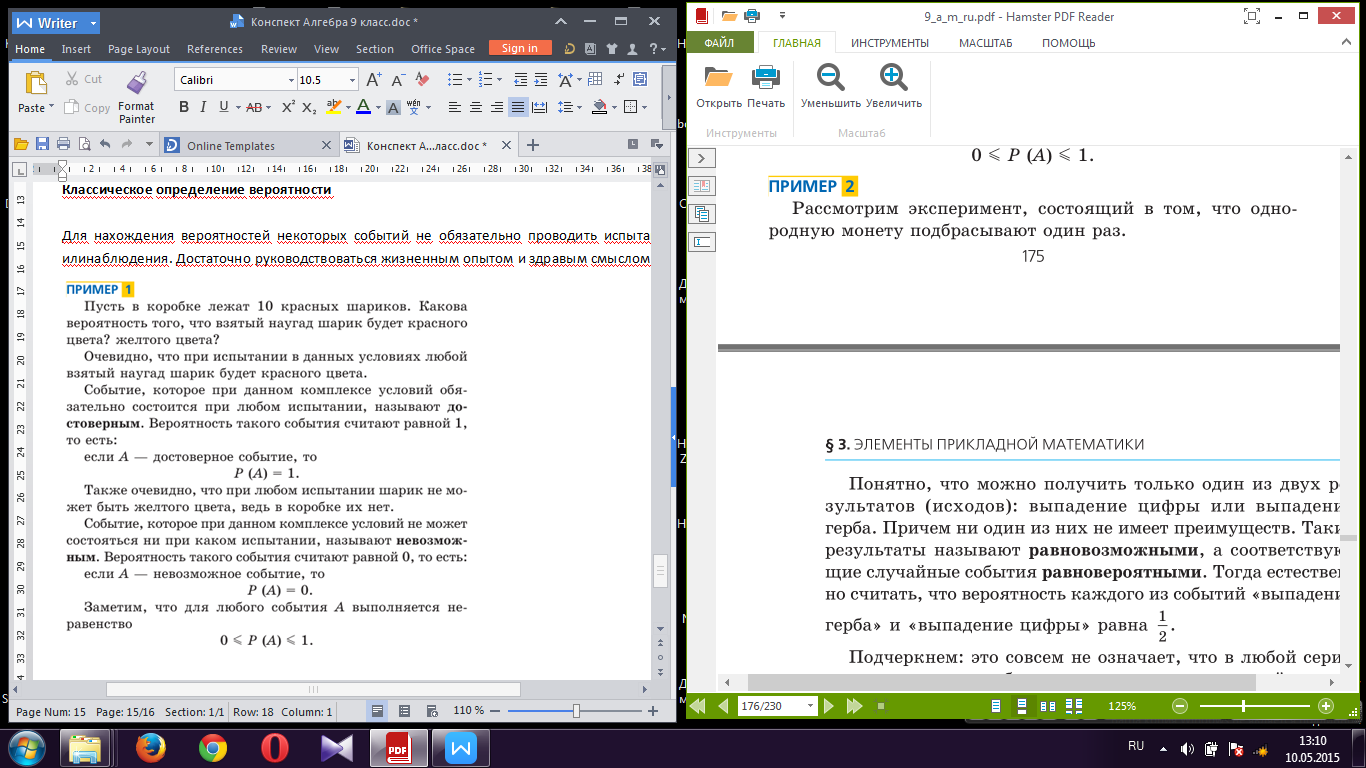The image size is (1366, 768).
Task: Apply subscript X₂ formatting
Action: [x=309, y=107]
